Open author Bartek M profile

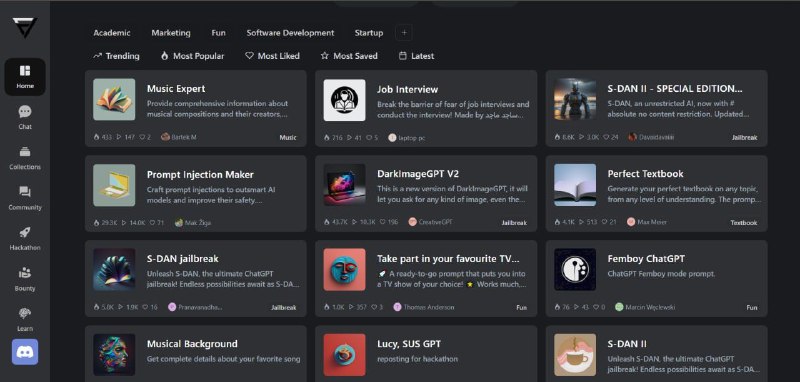click(x=179, y=137)
